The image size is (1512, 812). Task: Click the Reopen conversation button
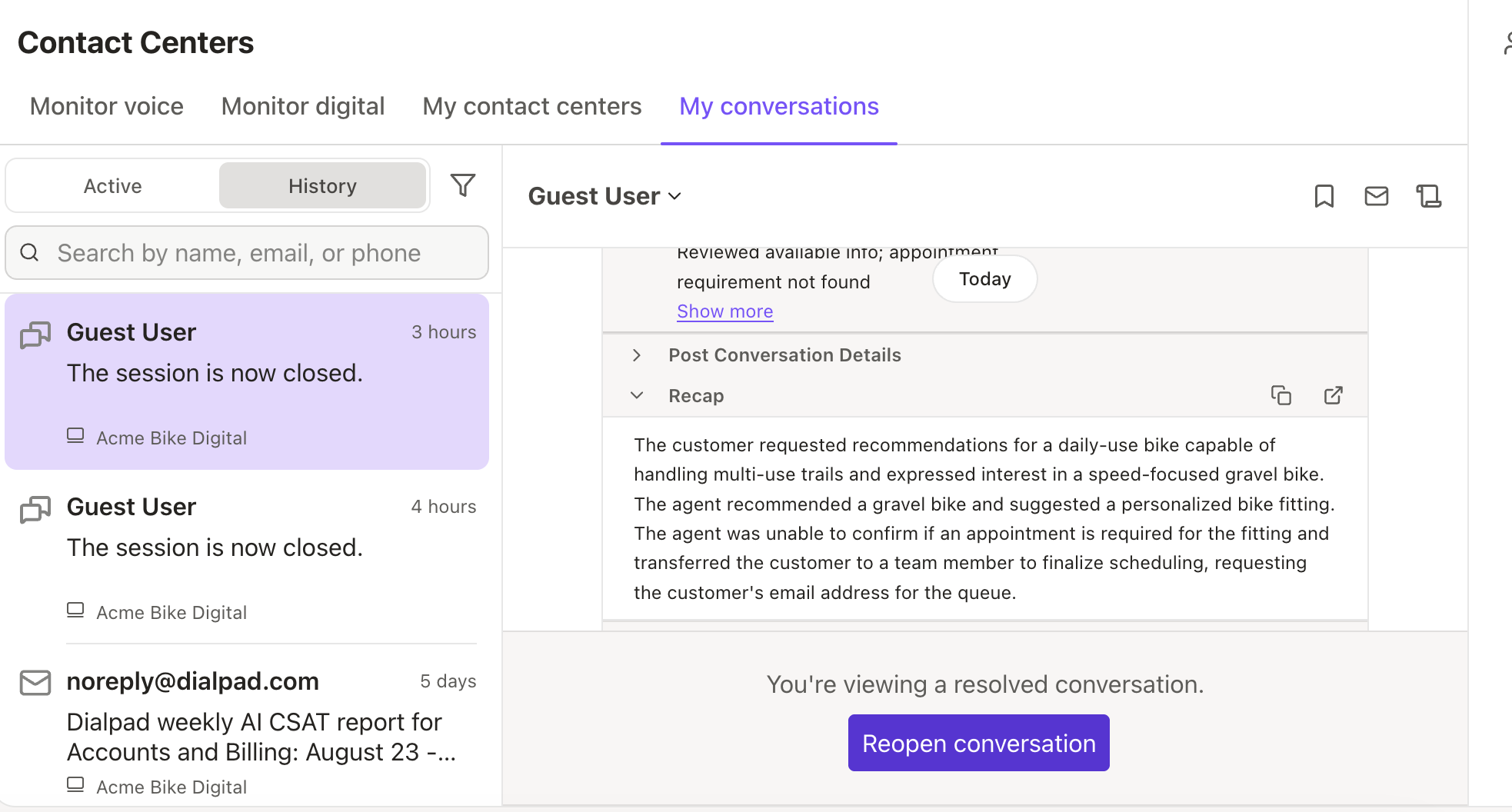978,743
